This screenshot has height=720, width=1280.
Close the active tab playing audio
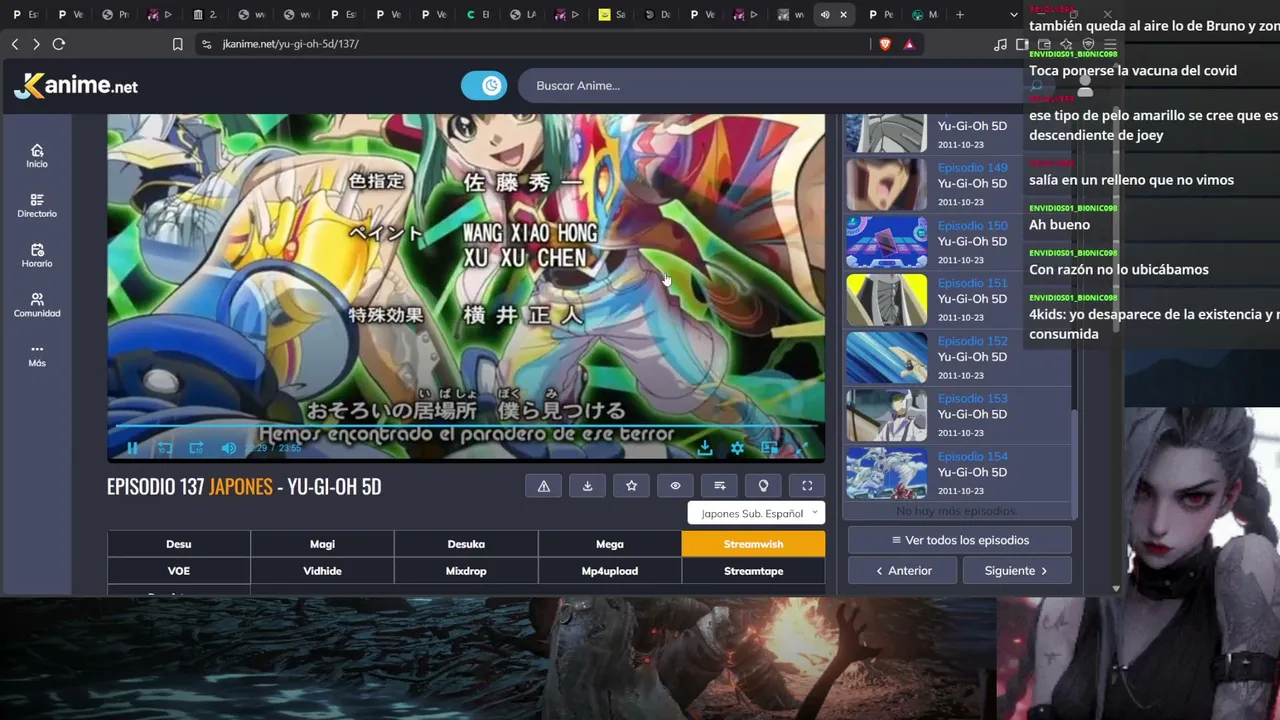pyautogui.click(x=844, y=15)
